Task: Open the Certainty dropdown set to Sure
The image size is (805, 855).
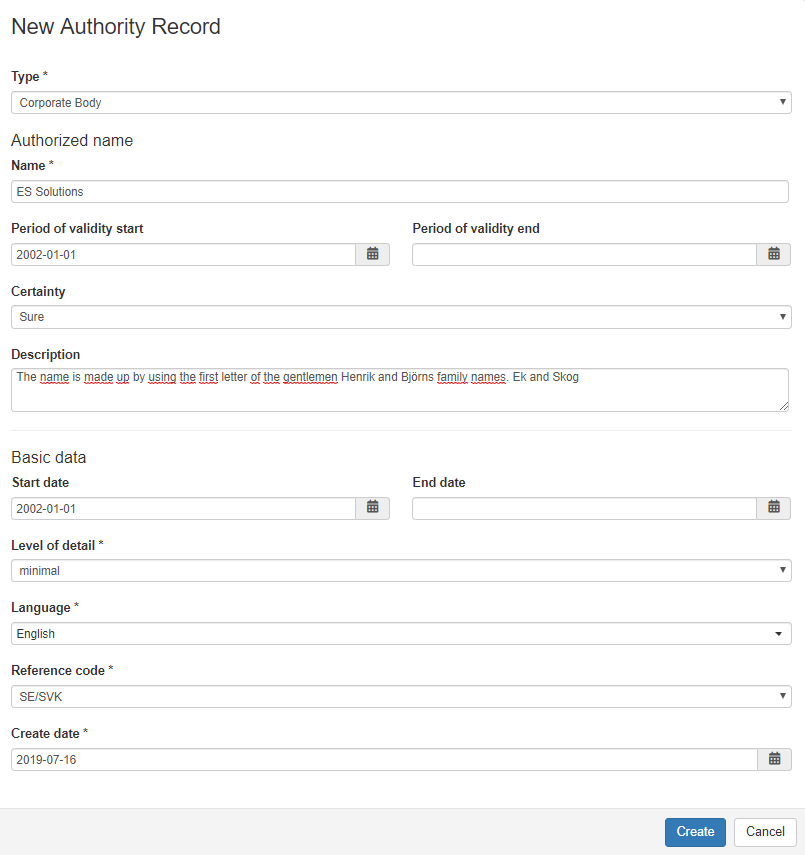Action: point(401,317)
